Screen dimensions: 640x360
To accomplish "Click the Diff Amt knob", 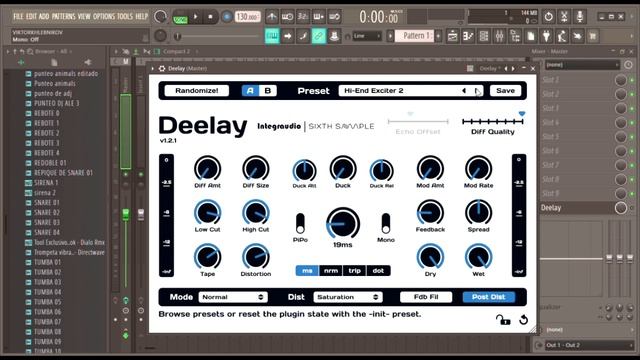I will pos(207,169).
